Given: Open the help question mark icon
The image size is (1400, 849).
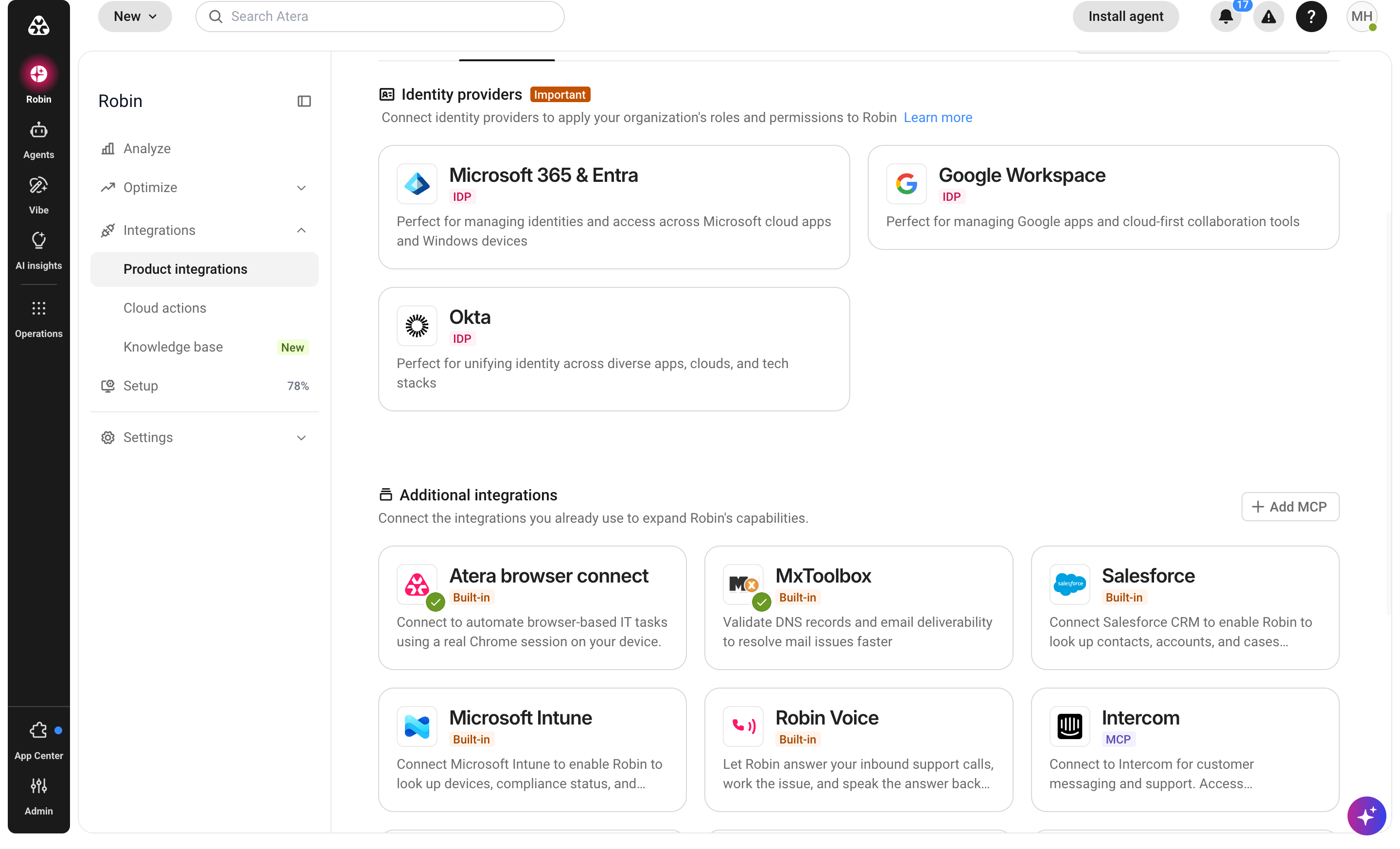Looking at the screenshot, I should coord(1312,17).
